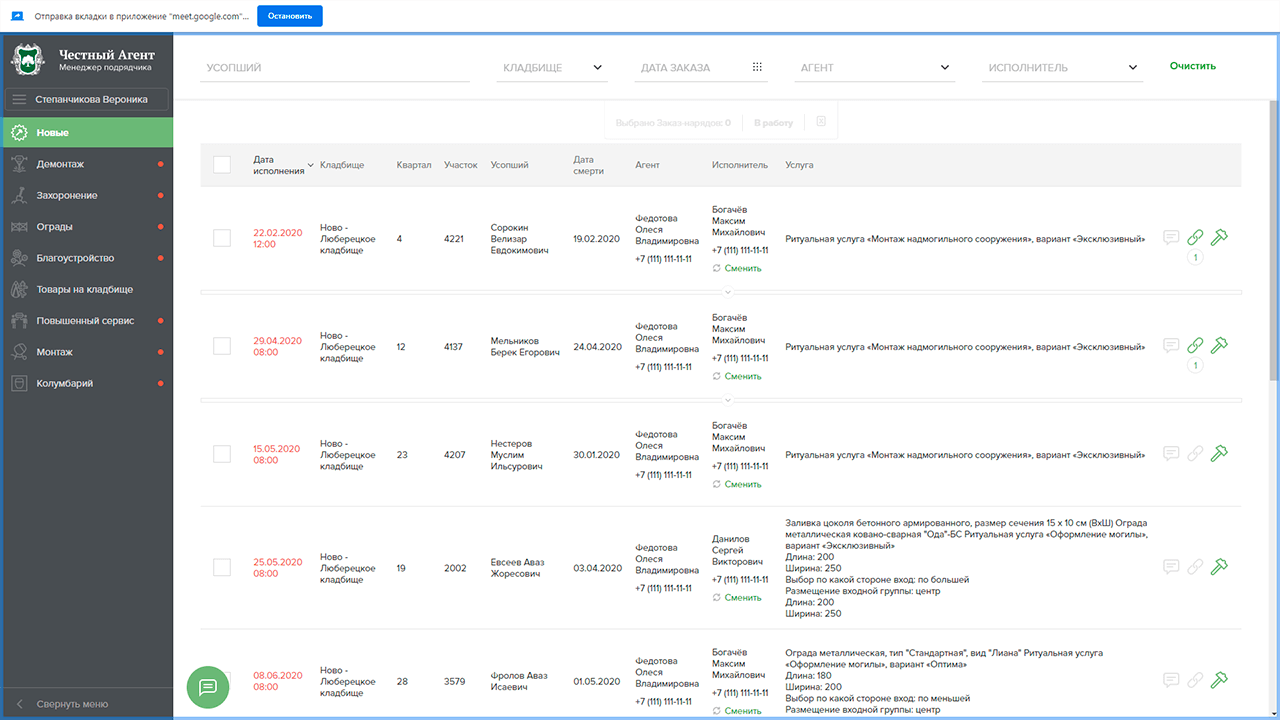This screenshot has height=720, width=1280.
Task: Click hammer icon in Нестеров Муслим row
Action: [x=1219, y=454]
